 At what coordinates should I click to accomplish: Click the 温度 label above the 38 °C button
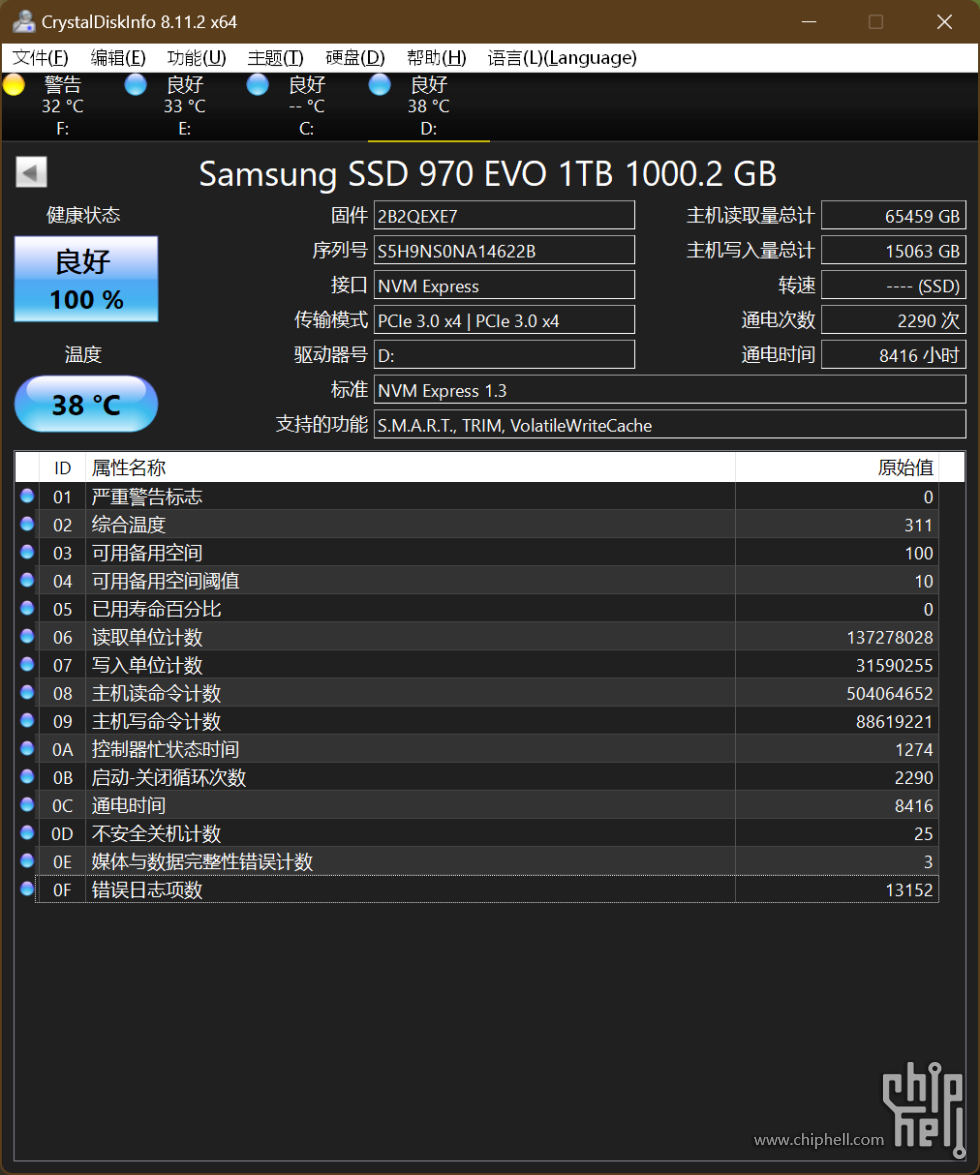point(83,354)
